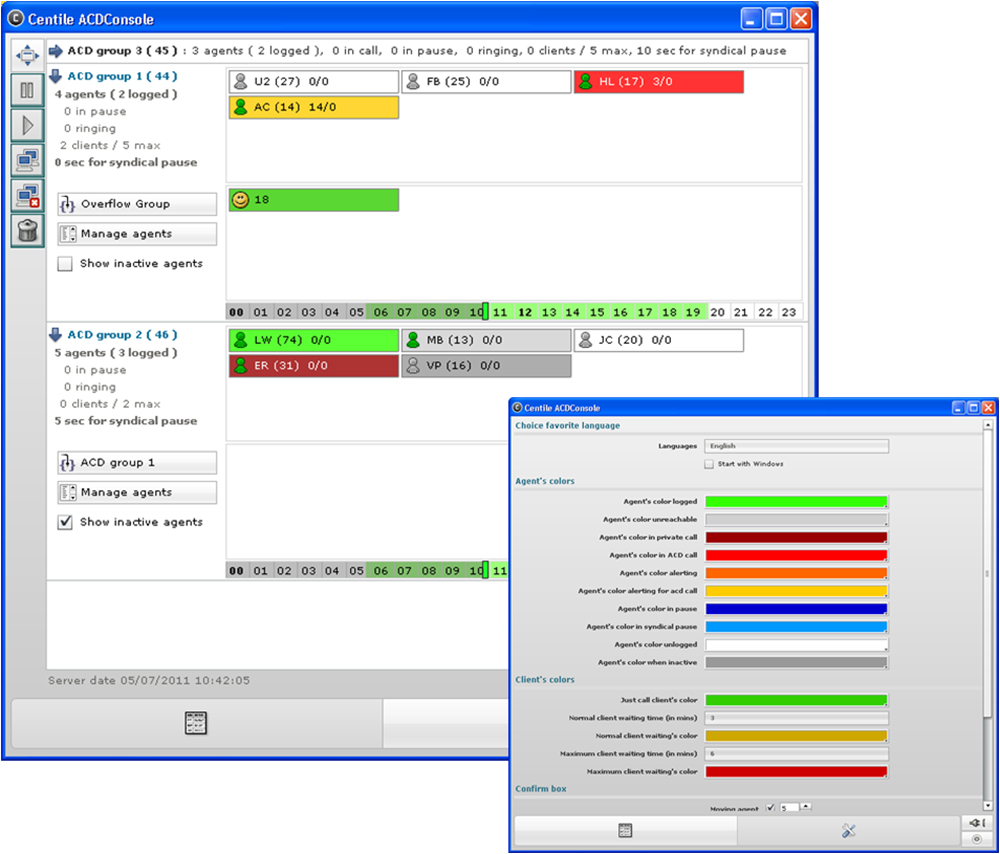
Task: Click the computers icon with the red X
Action: point(27,195)
